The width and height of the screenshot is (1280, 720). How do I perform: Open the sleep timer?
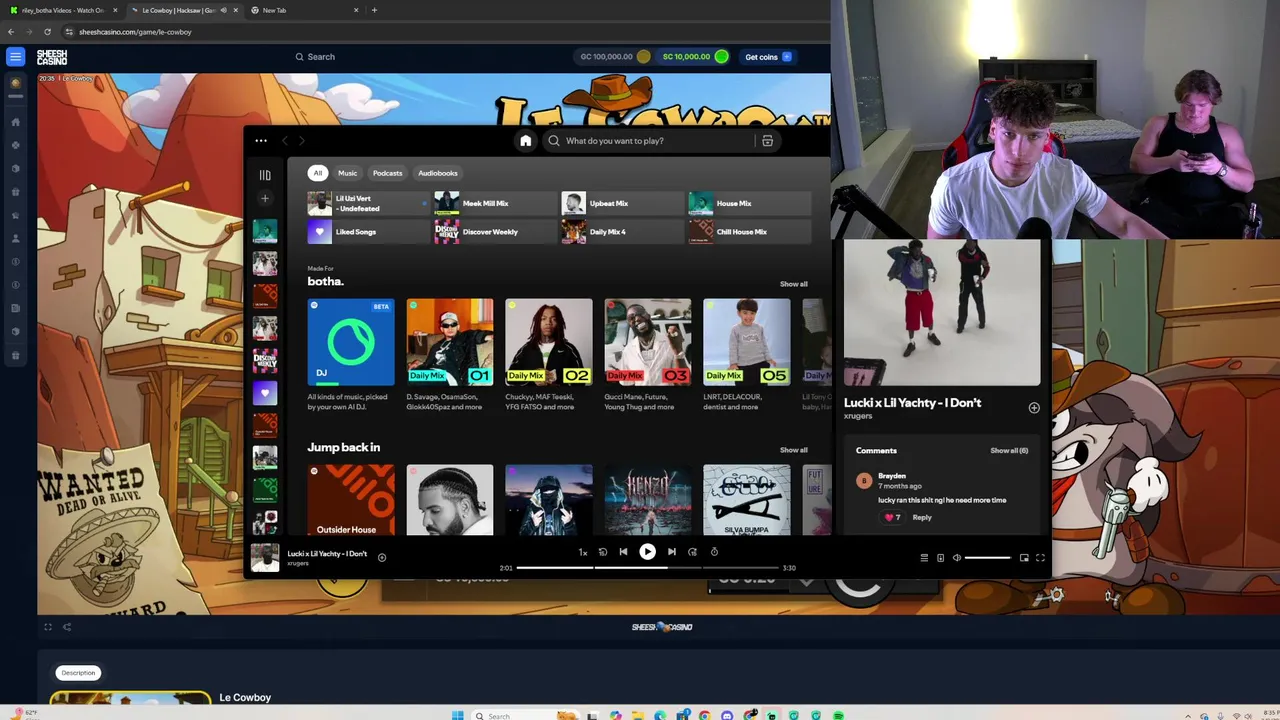coord(714,552)
